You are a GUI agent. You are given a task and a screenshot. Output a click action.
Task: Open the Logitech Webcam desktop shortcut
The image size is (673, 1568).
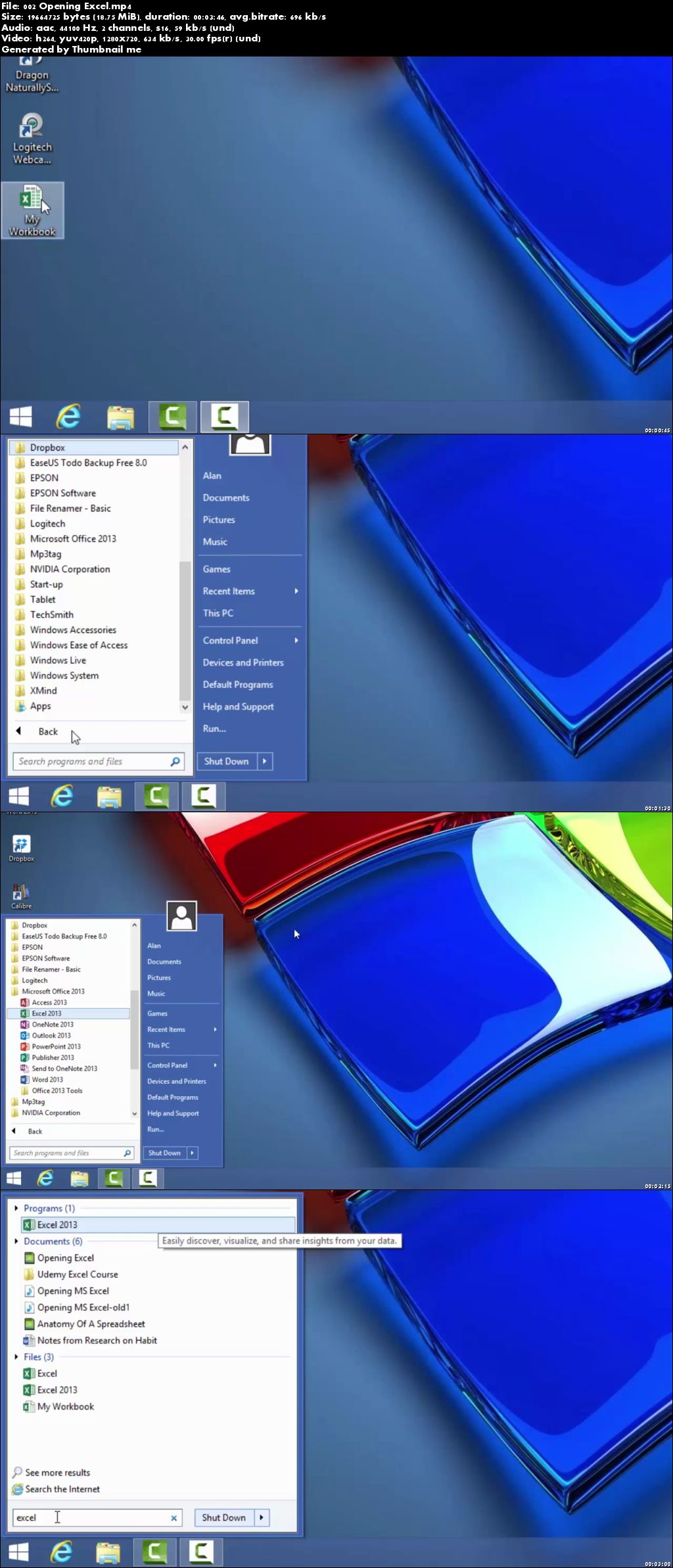pos(32,138)
